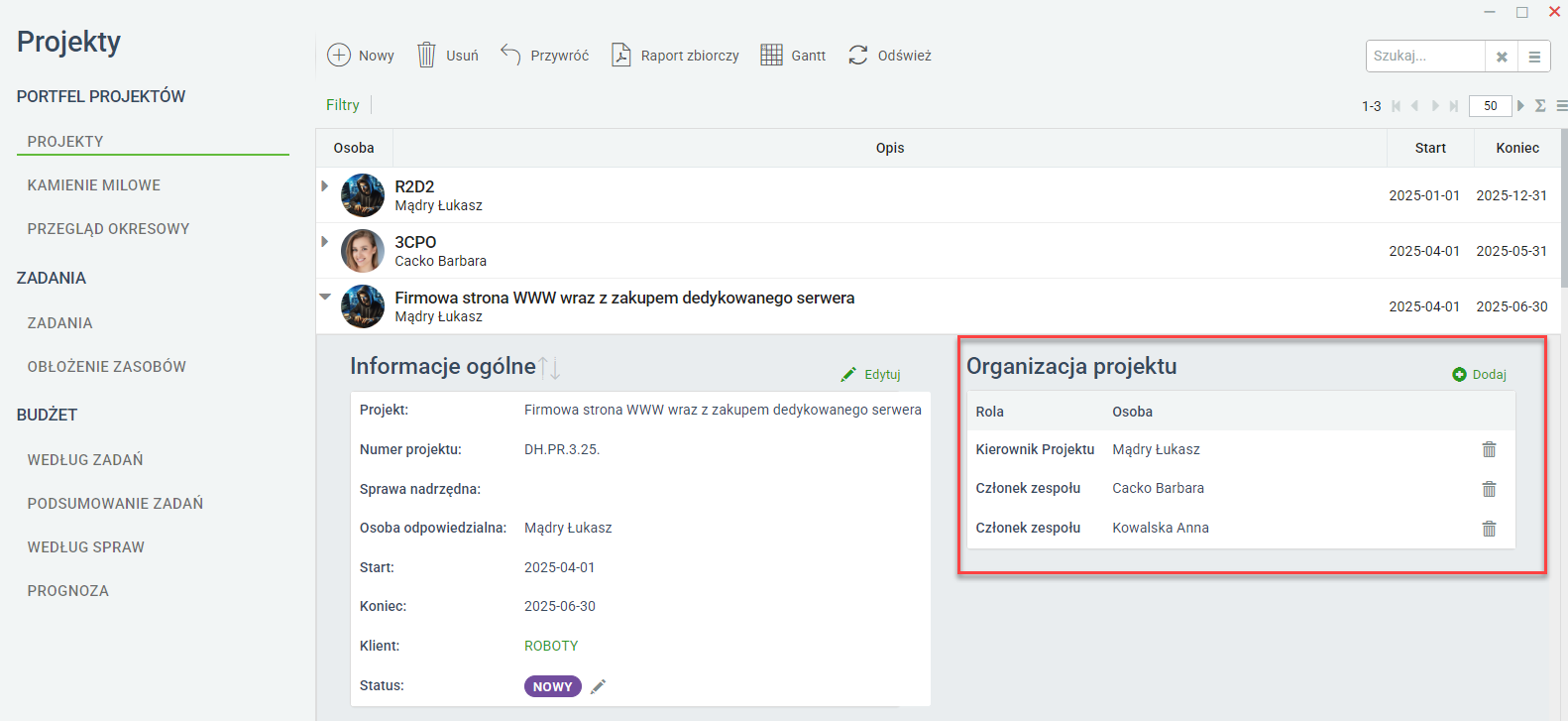Delete Kowalska Anna team member row
This screenshot has width=1568, height=721.
1489,529
